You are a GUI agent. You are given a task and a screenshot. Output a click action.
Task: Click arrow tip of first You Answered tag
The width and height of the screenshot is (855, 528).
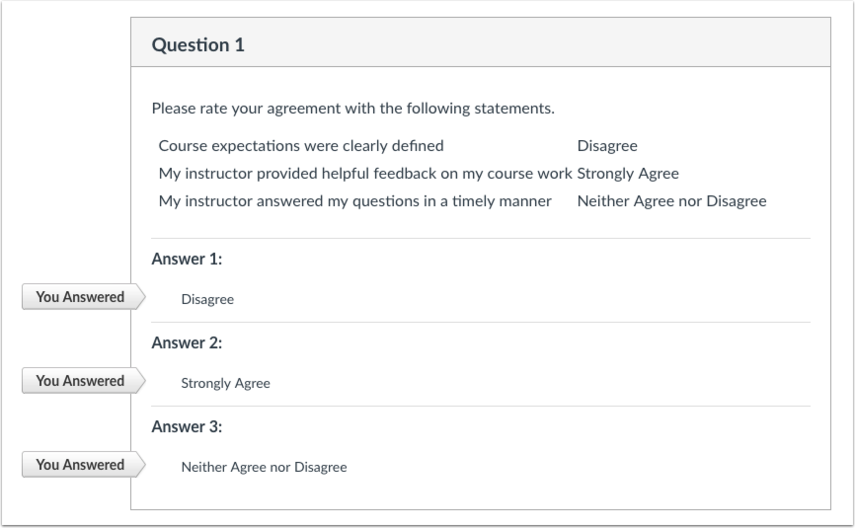tap(140, 297)
